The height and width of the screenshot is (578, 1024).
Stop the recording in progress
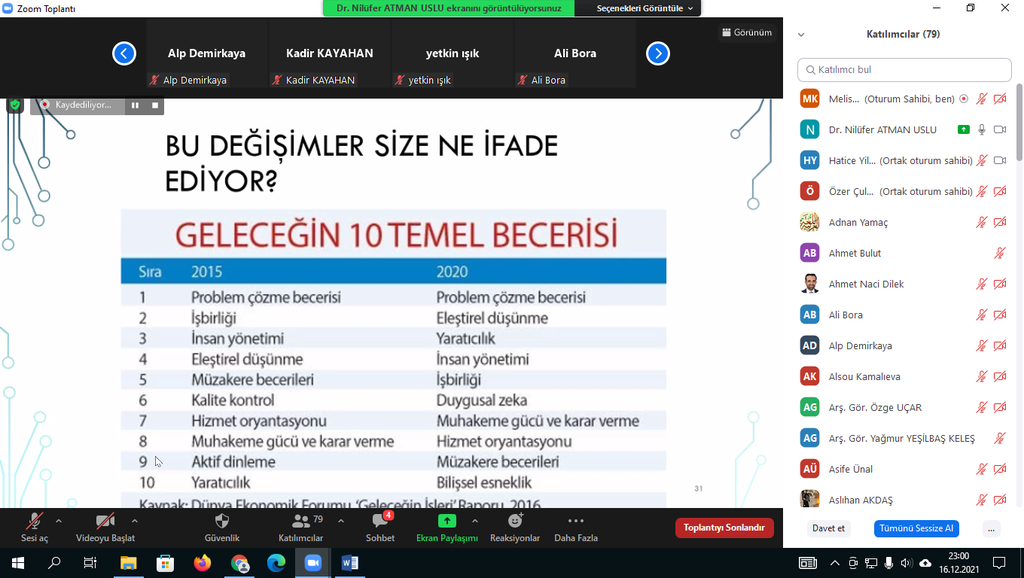[x=155, y=105]
